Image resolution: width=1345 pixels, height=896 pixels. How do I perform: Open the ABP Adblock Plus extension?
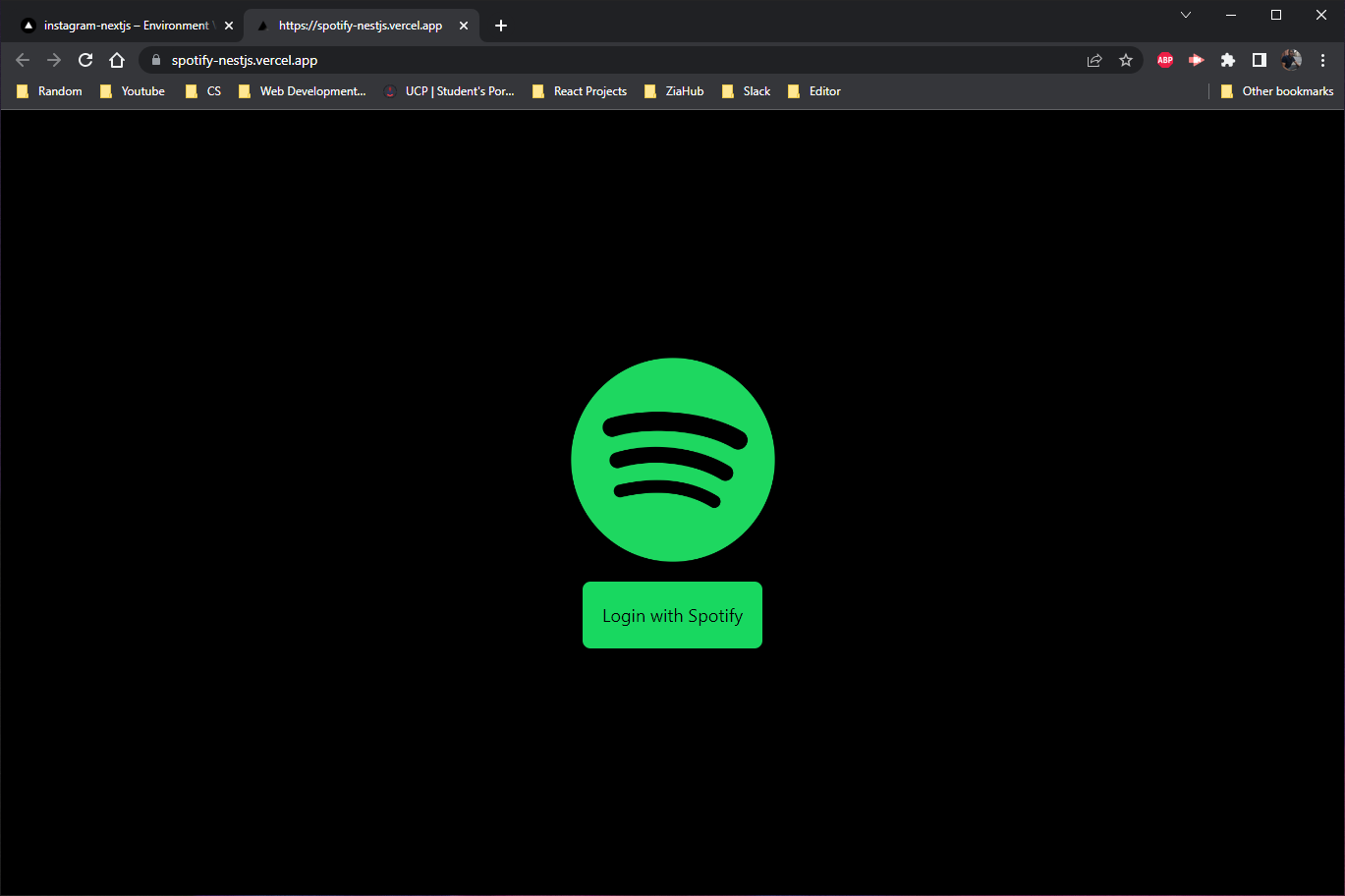(x=1165, y=60)
